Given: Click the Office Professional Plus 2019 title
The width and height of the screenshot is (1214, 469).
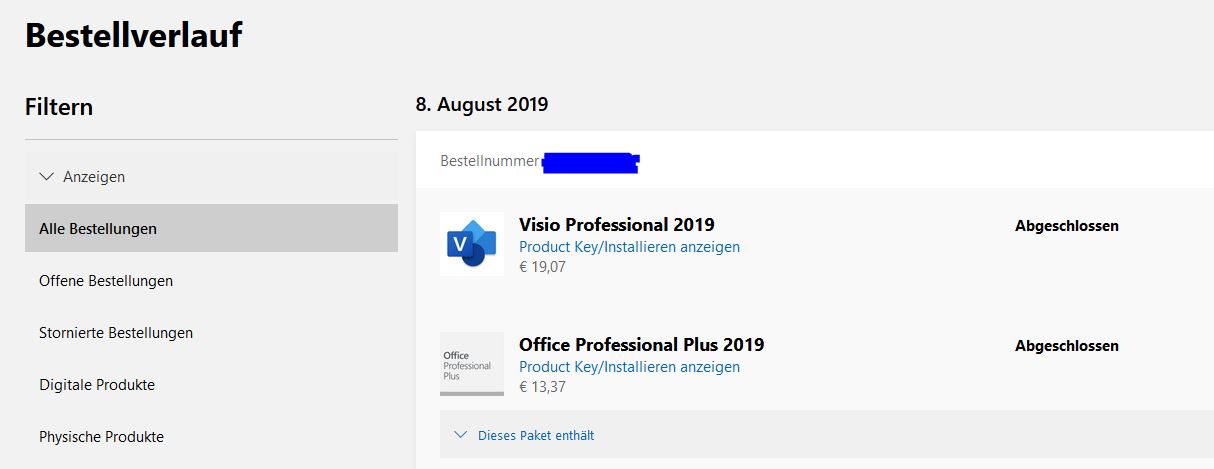Looking at the screenshot, I should [641, 344].
